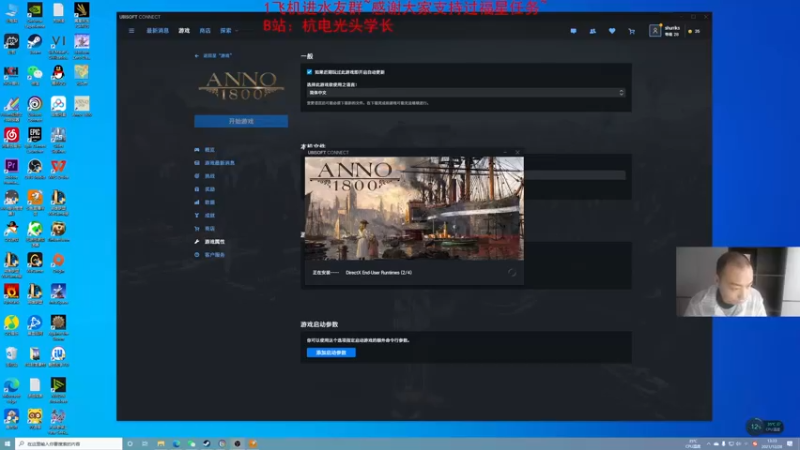
Task: Open the Baidu Netdisk desktop shortcut
Action: tap(58, 106)
